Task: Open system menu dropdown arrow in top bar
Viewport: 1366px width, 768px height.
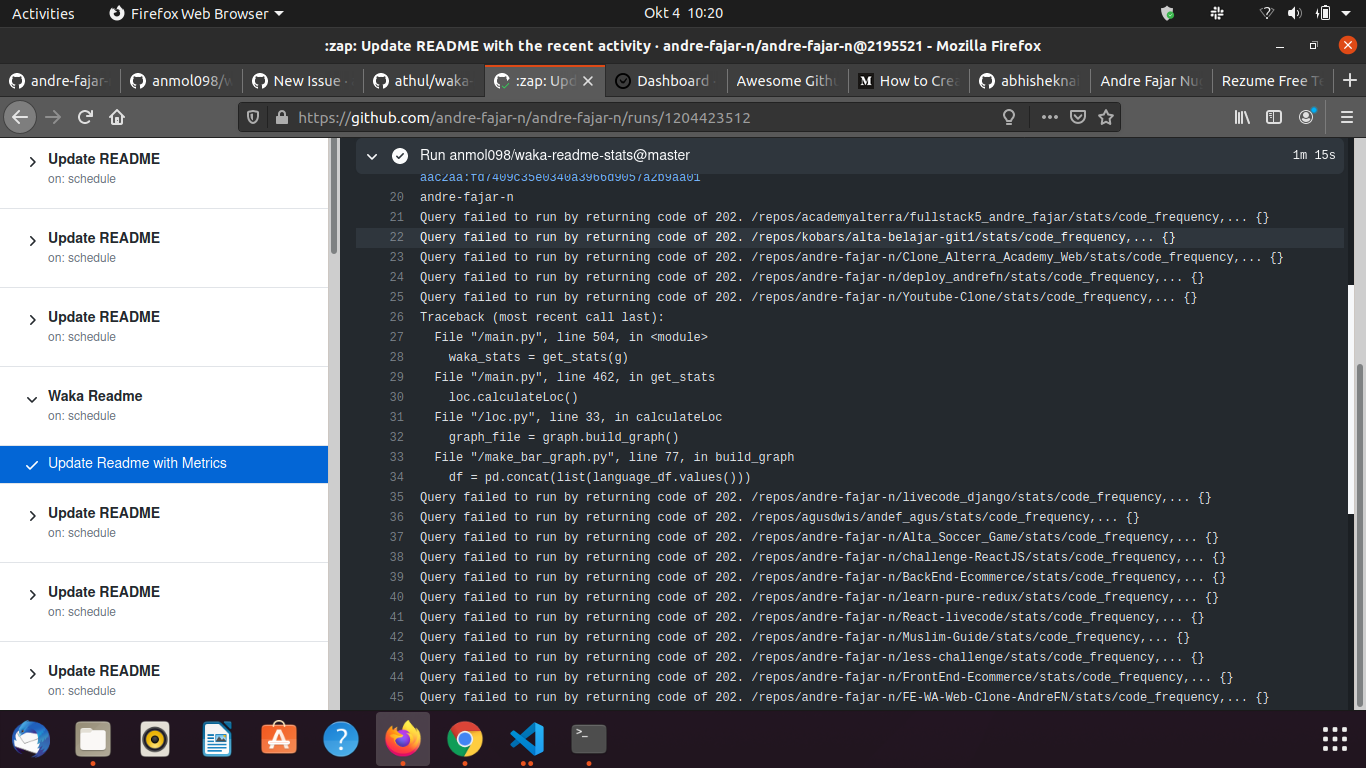Action: click(x=1348, y=13)
